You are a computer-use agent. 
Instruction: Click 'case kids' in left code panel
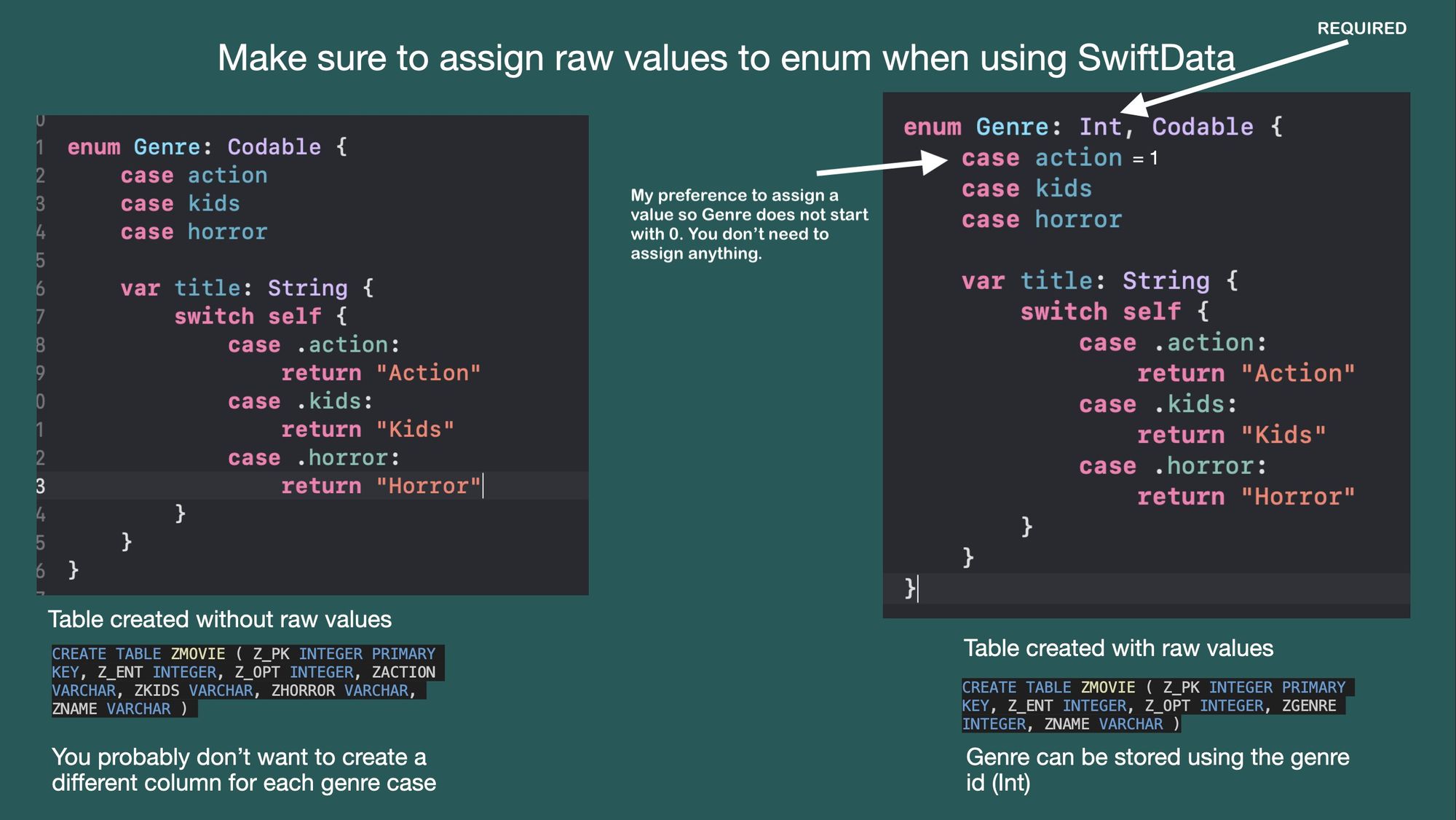(x=180, y=204)
